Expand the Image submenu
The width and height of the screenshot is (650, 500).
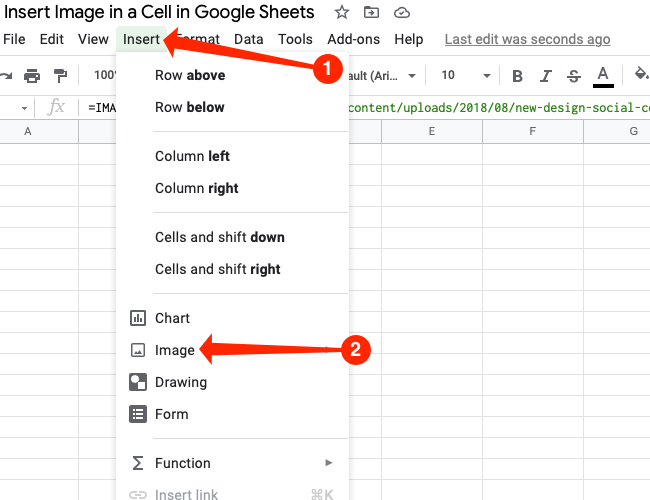[175, 350]
